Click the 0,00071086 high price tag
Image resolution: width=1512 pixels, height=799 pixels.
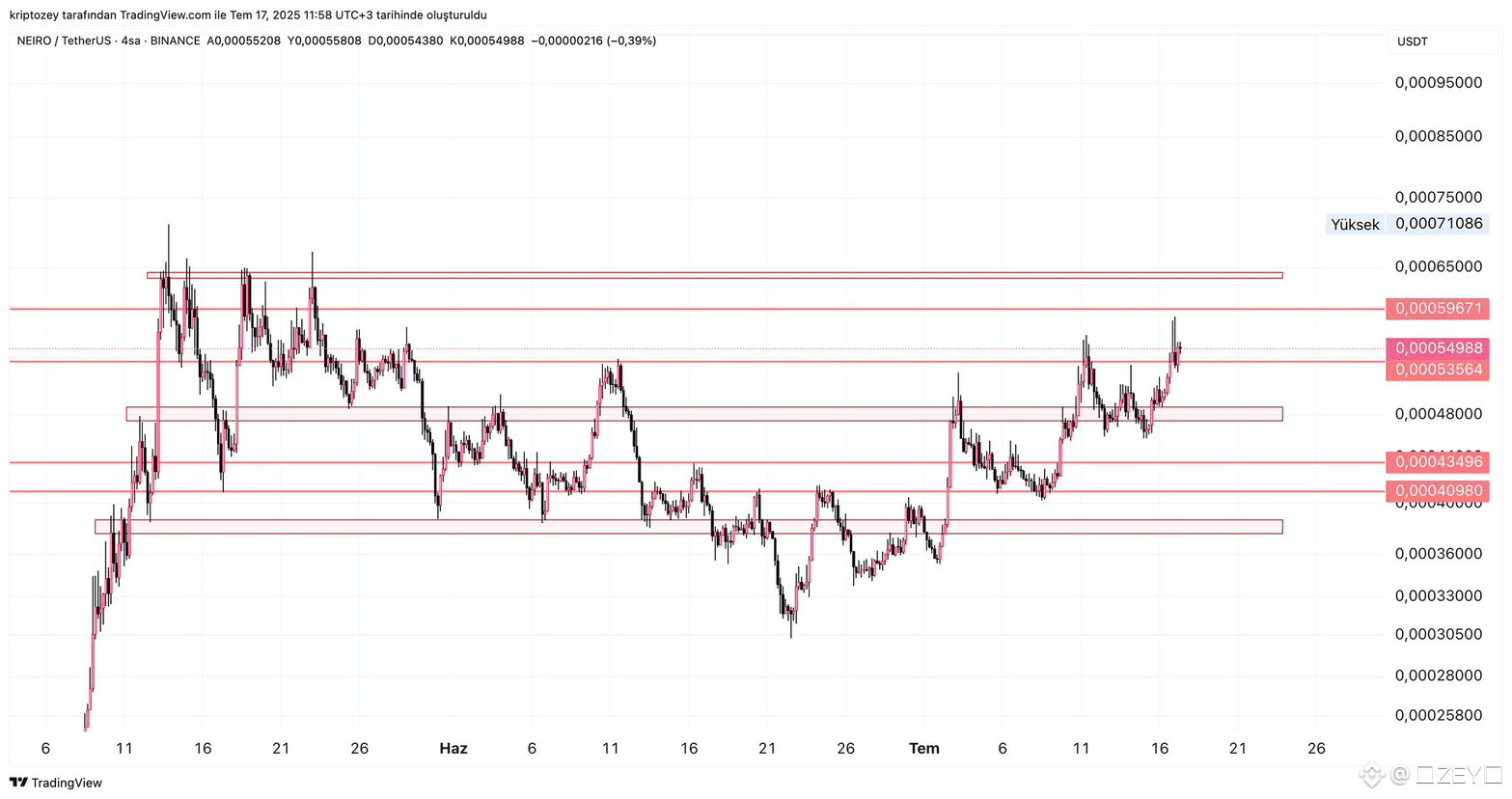(1439, 224)
